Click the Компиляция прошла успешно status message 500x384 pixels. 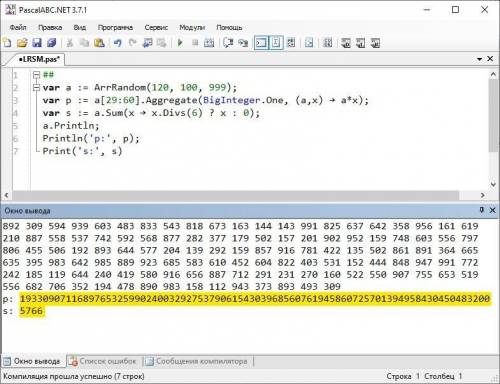74,376
